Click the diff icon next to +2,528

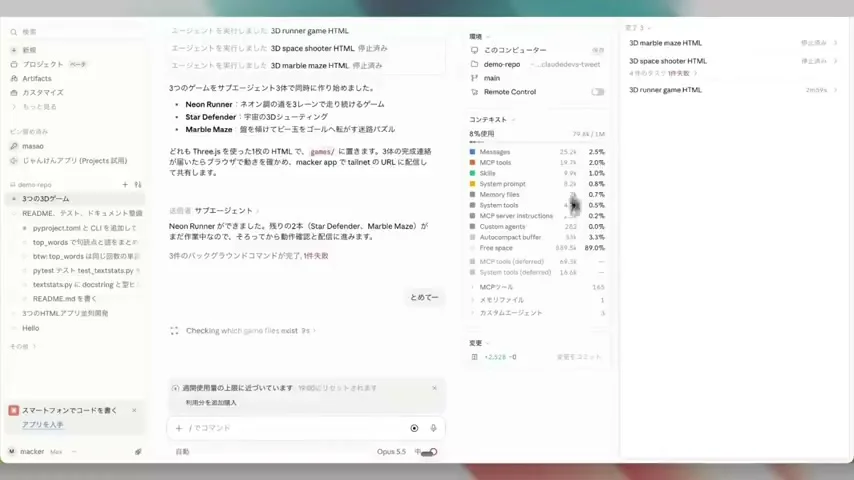(474, 357)
